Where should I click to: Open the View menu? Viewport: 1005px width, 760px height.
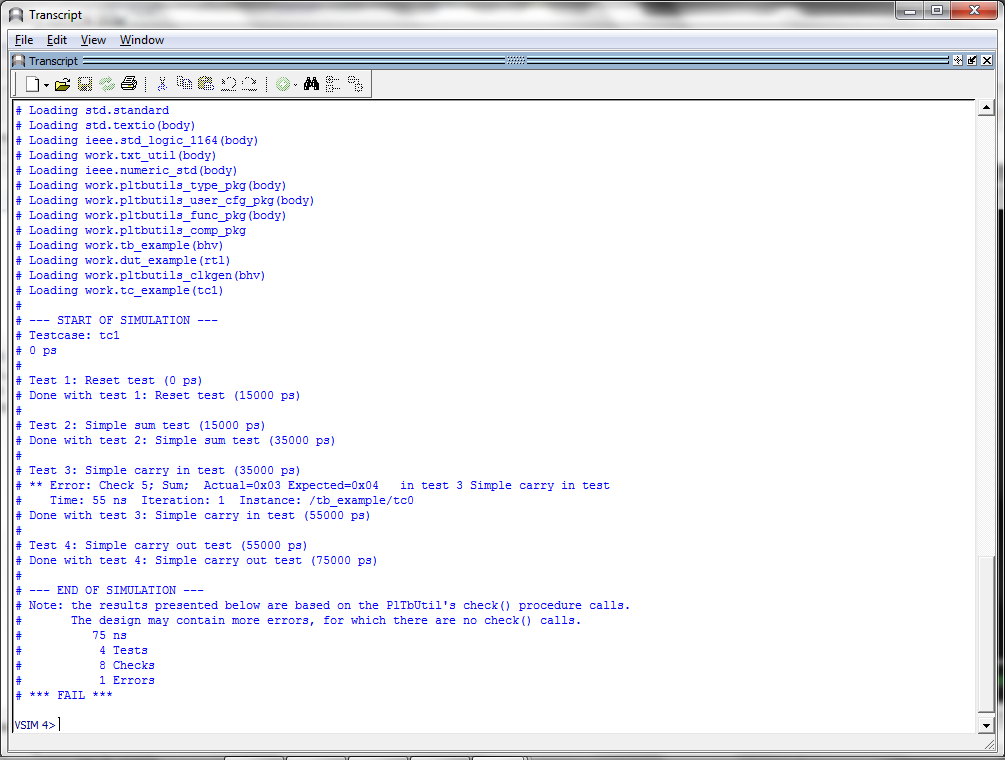click(93, 40)
